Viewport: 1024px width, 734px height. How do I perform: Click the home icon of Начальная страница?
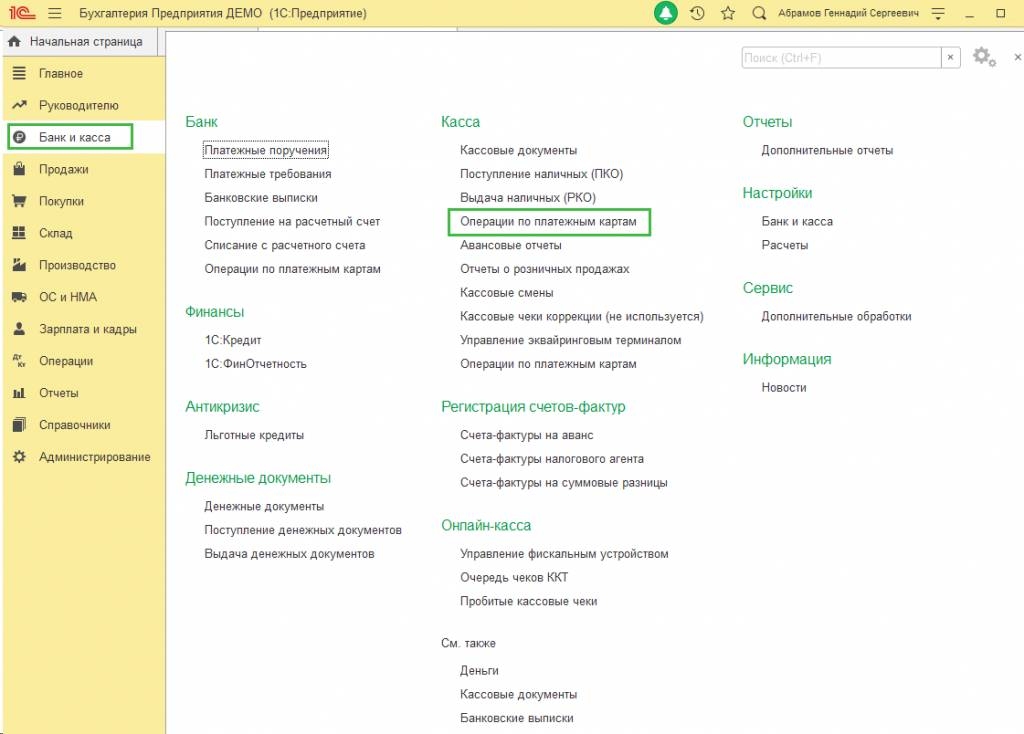pyautogui.click(x=14, y=41)
